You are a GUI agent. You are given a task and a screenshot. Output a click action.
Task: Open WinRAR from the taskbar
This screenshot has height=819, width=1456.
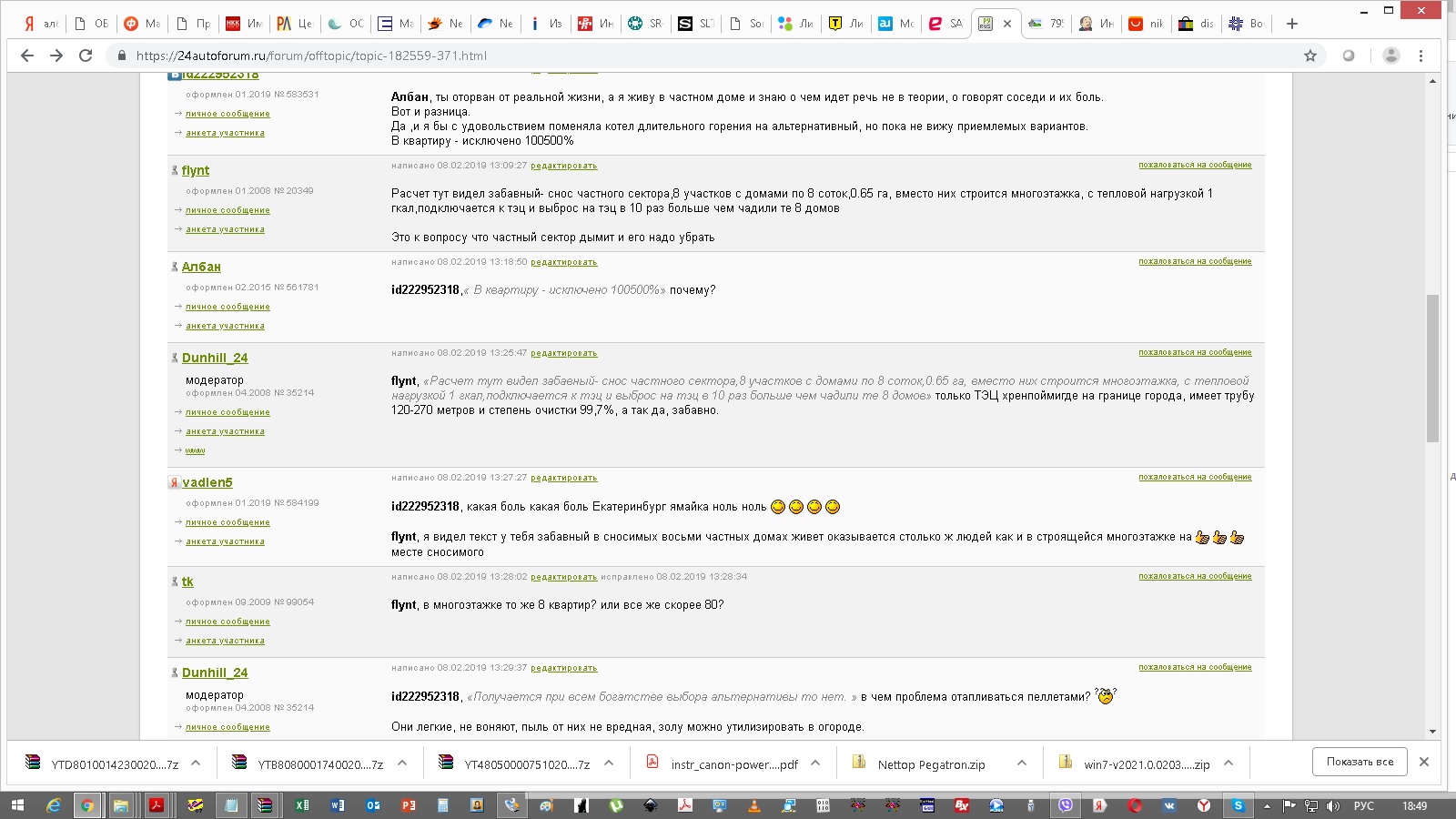coord(265,805)
